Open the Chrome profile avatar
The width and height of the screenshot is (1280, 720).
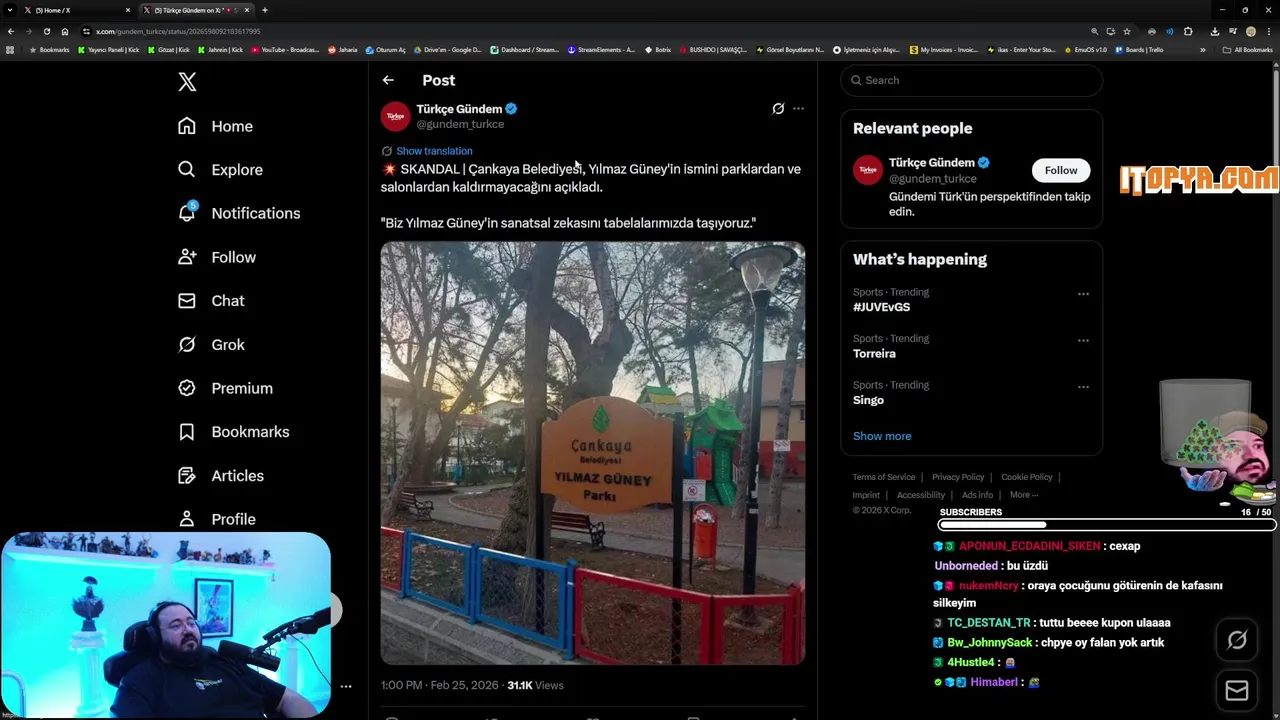click(1251, 31)
